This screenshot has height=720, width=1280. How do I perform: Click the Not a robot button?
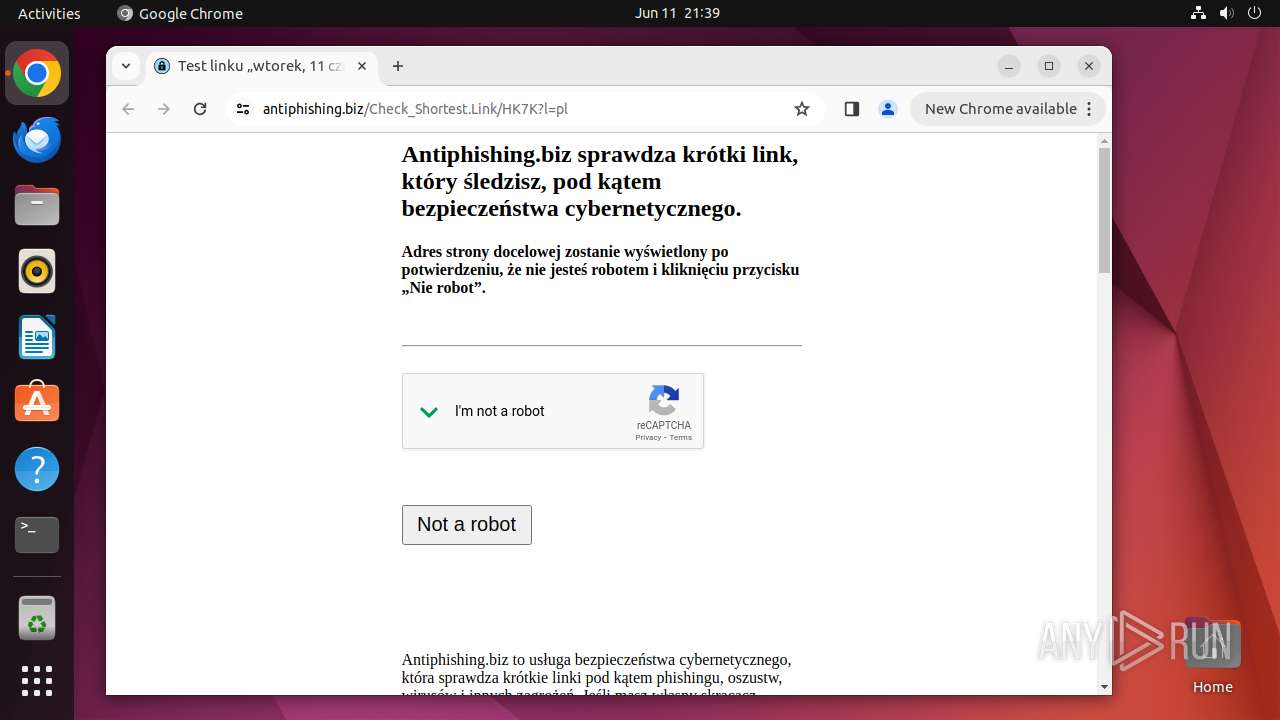pyautogui.click(x=467, y=525)
